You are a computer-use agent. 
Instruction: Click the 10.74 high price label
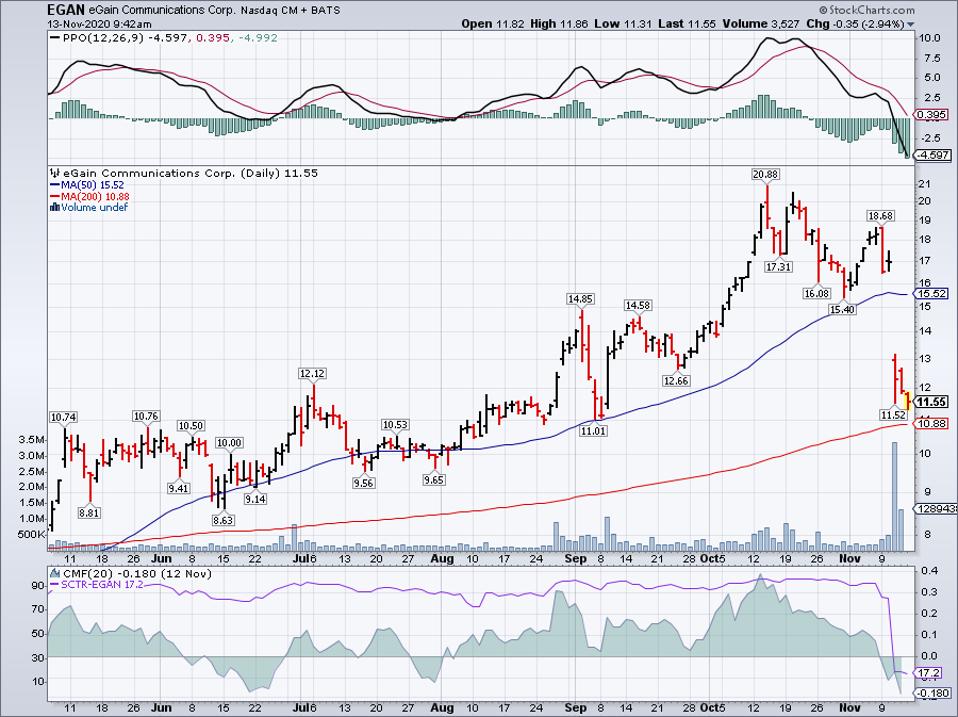click(64, 417)
